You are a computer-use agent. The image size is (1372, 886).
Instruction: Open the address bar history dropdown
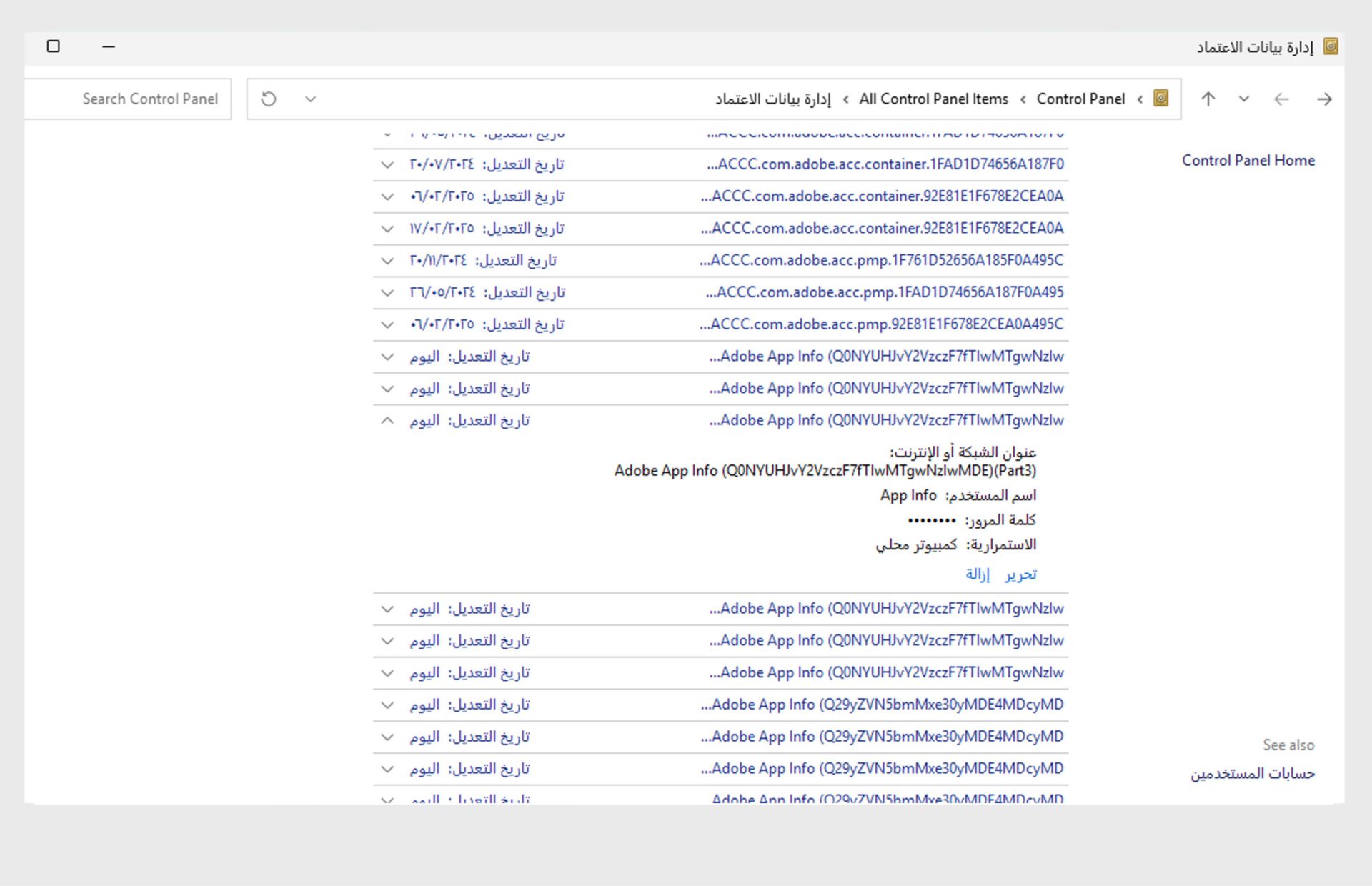310,99
